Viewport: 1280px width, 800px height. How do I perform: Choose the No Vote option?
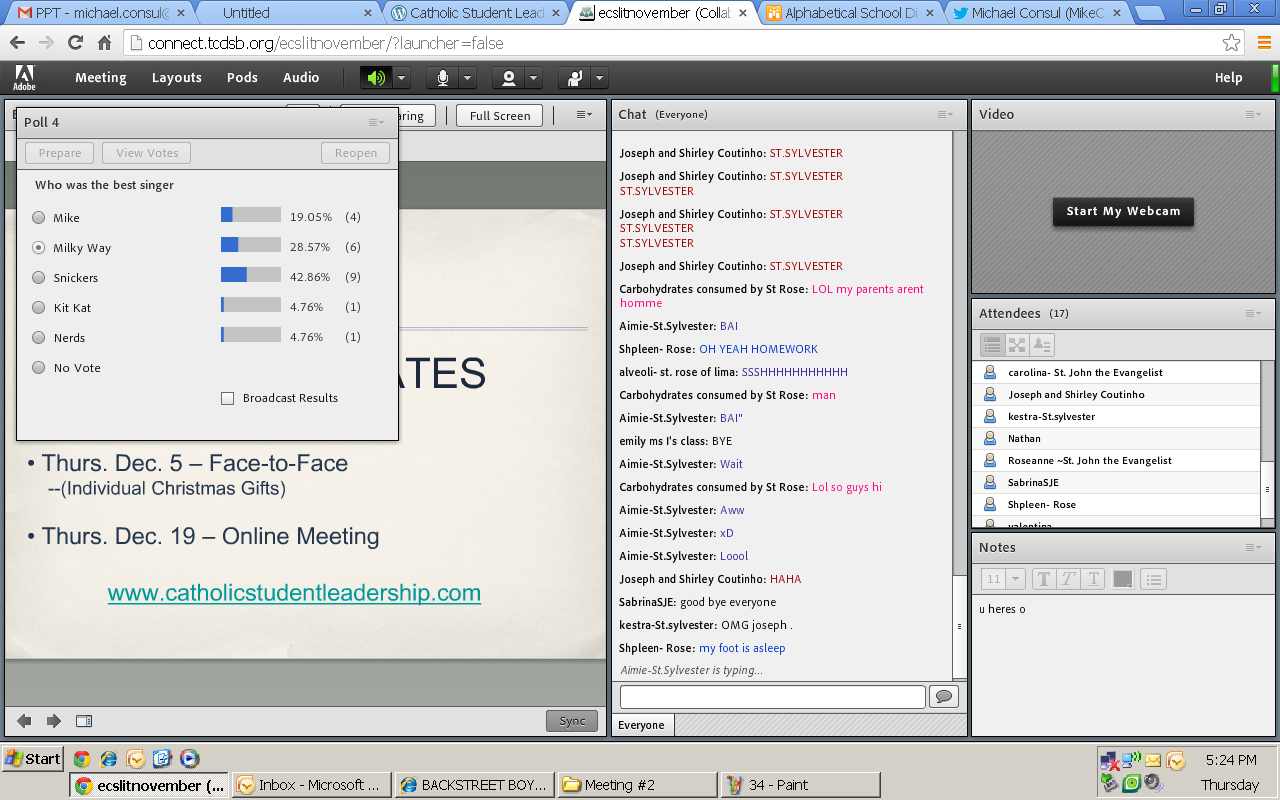coord(39,368)
